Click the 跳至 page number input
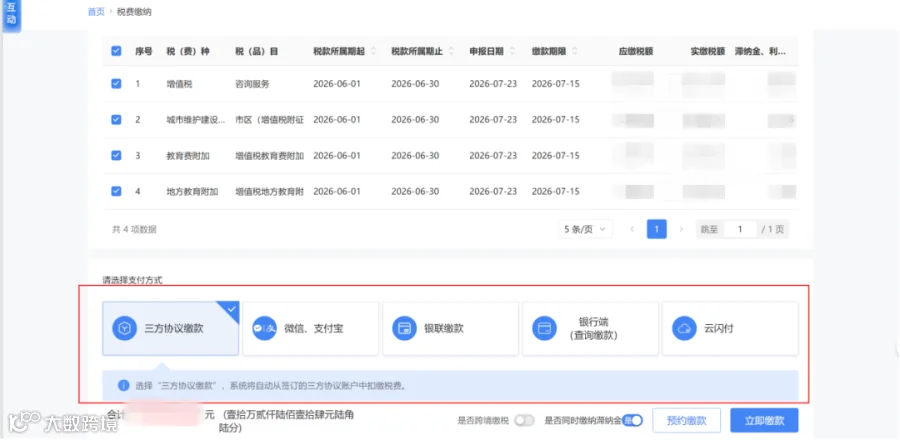 point(740,229)
